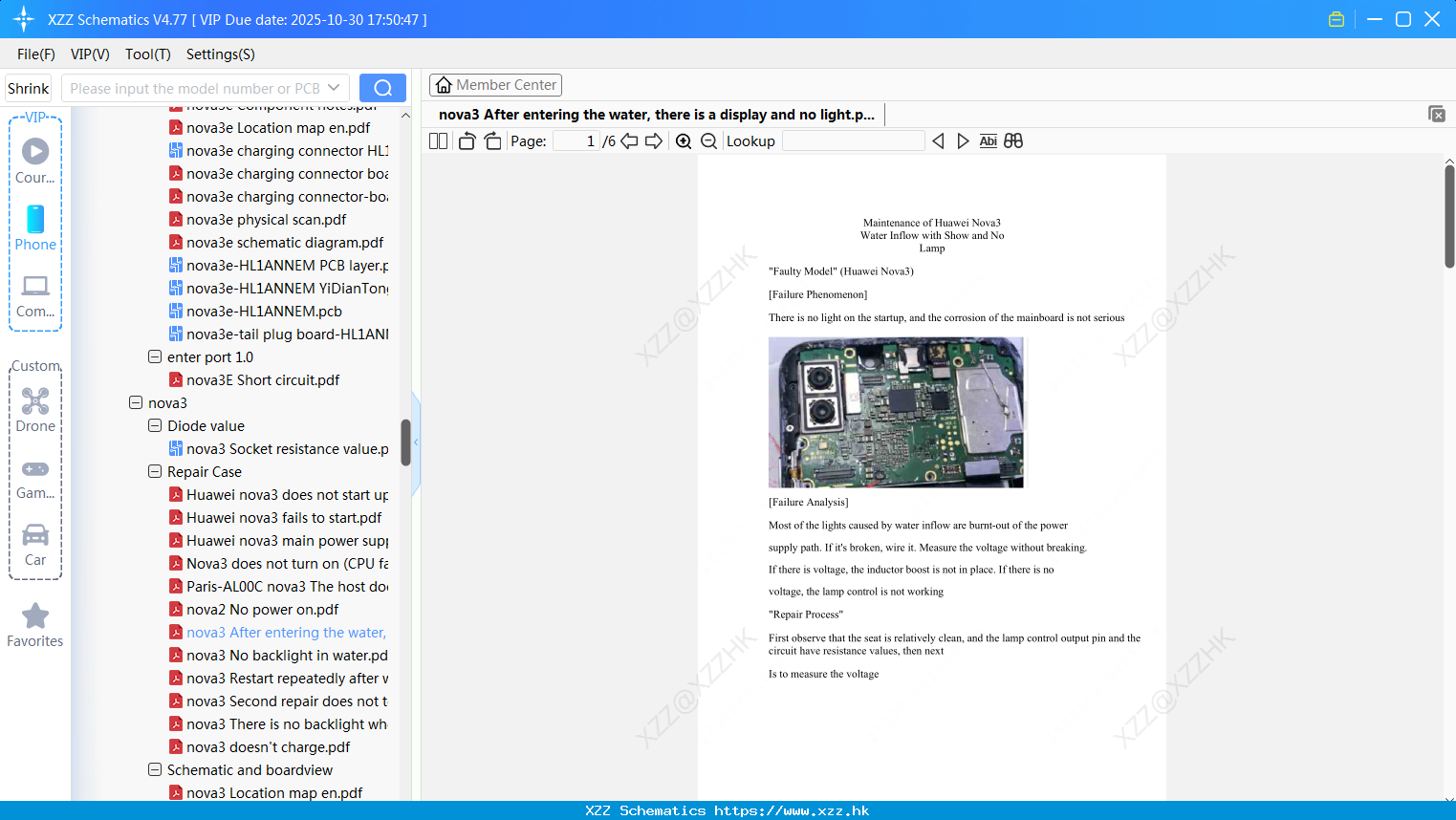Zoom out of the document
This screenshot has height=820, width=1456.
click(708, 140)
